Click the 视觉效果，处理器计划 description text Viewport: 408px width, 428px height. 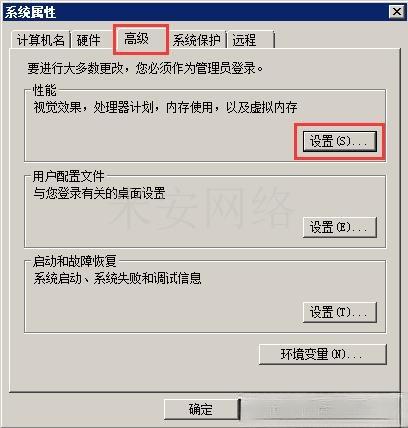point(165,107)
